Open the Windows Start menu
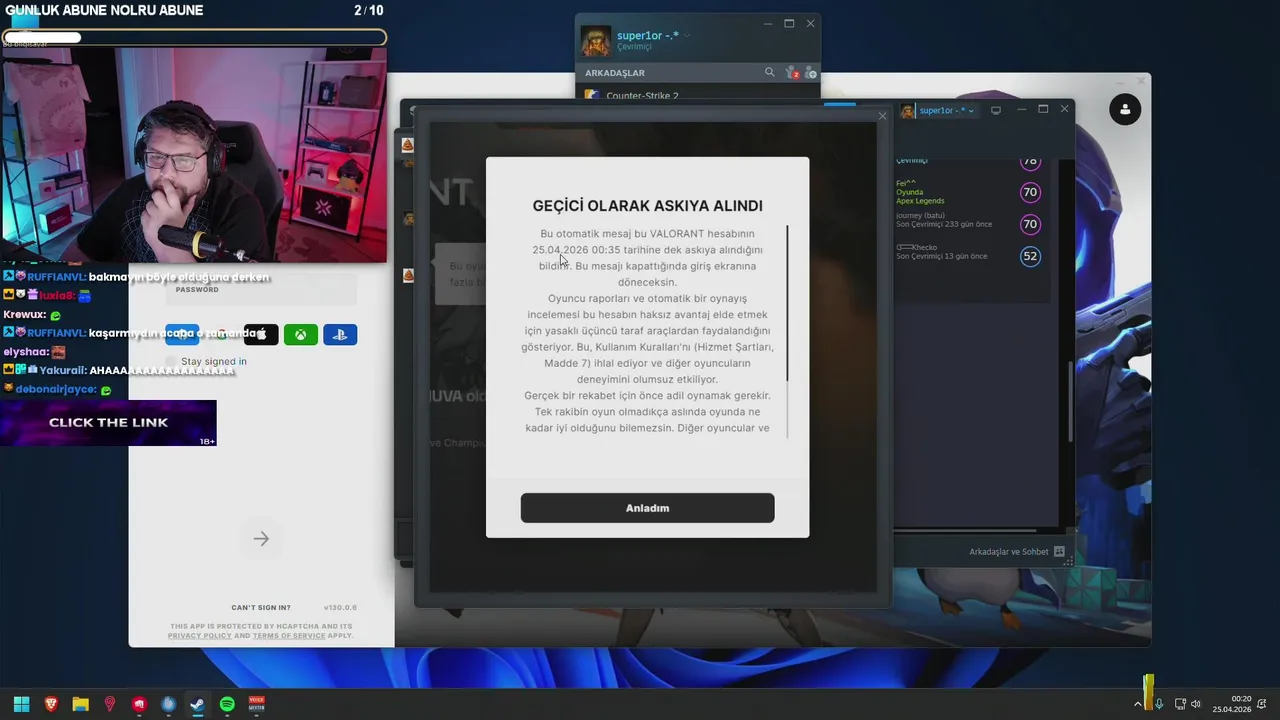The height and width of the screenshot is (720, 1280). click(21, 704)
